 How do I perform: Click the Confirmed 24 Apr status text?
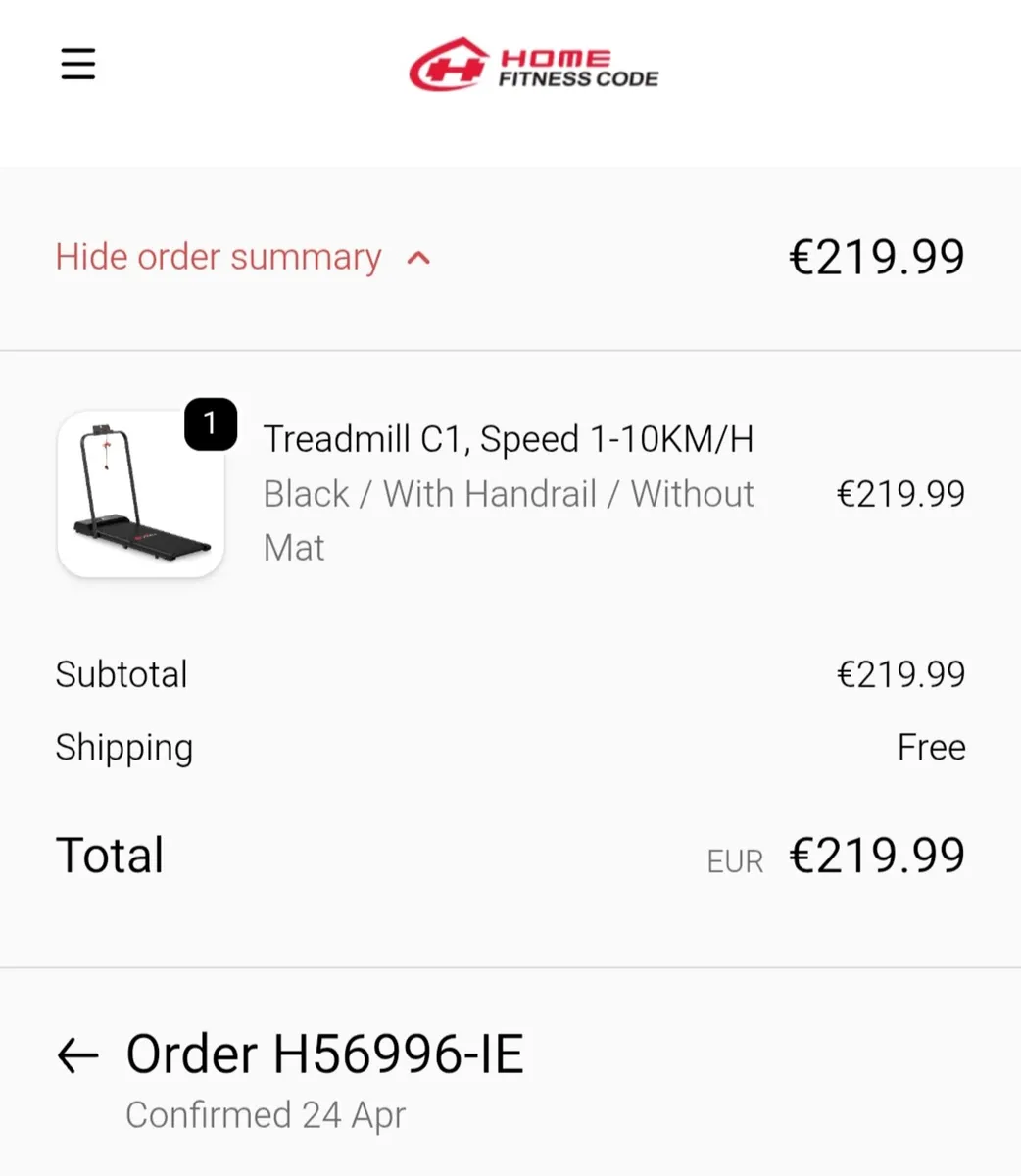tap(266, 1115)
